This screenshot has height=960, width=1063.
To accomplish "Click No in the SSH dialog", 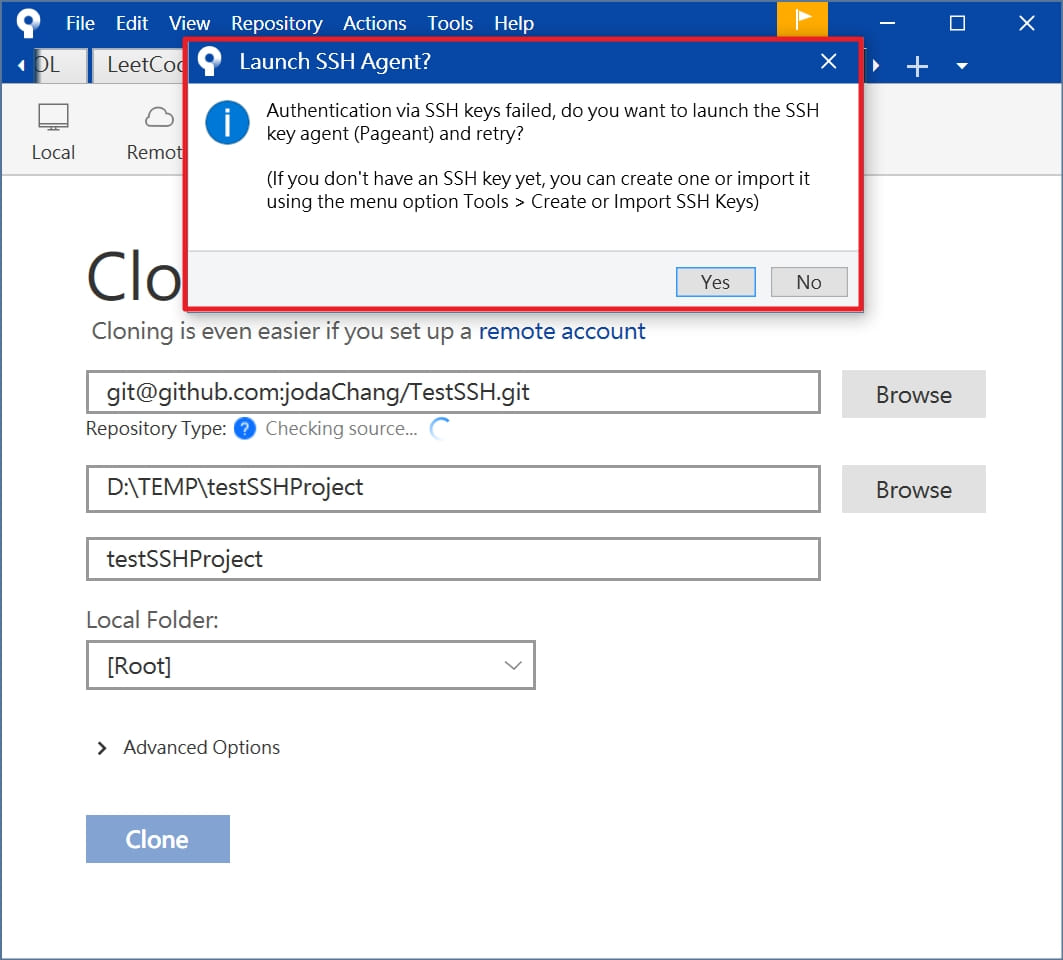I will click(809, 282).
